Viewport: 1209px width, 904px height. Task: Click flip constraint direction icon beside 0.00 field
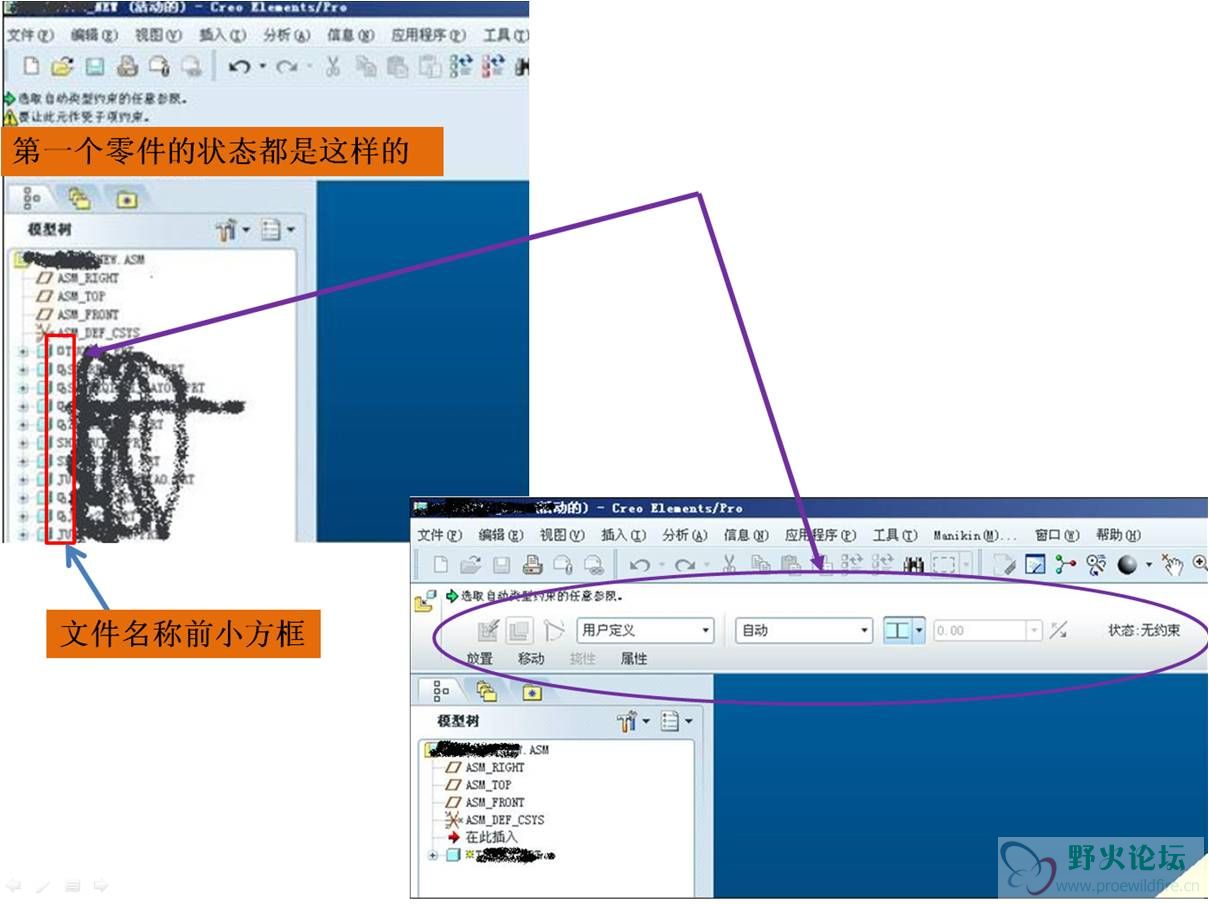click(x=1059, y=630)
